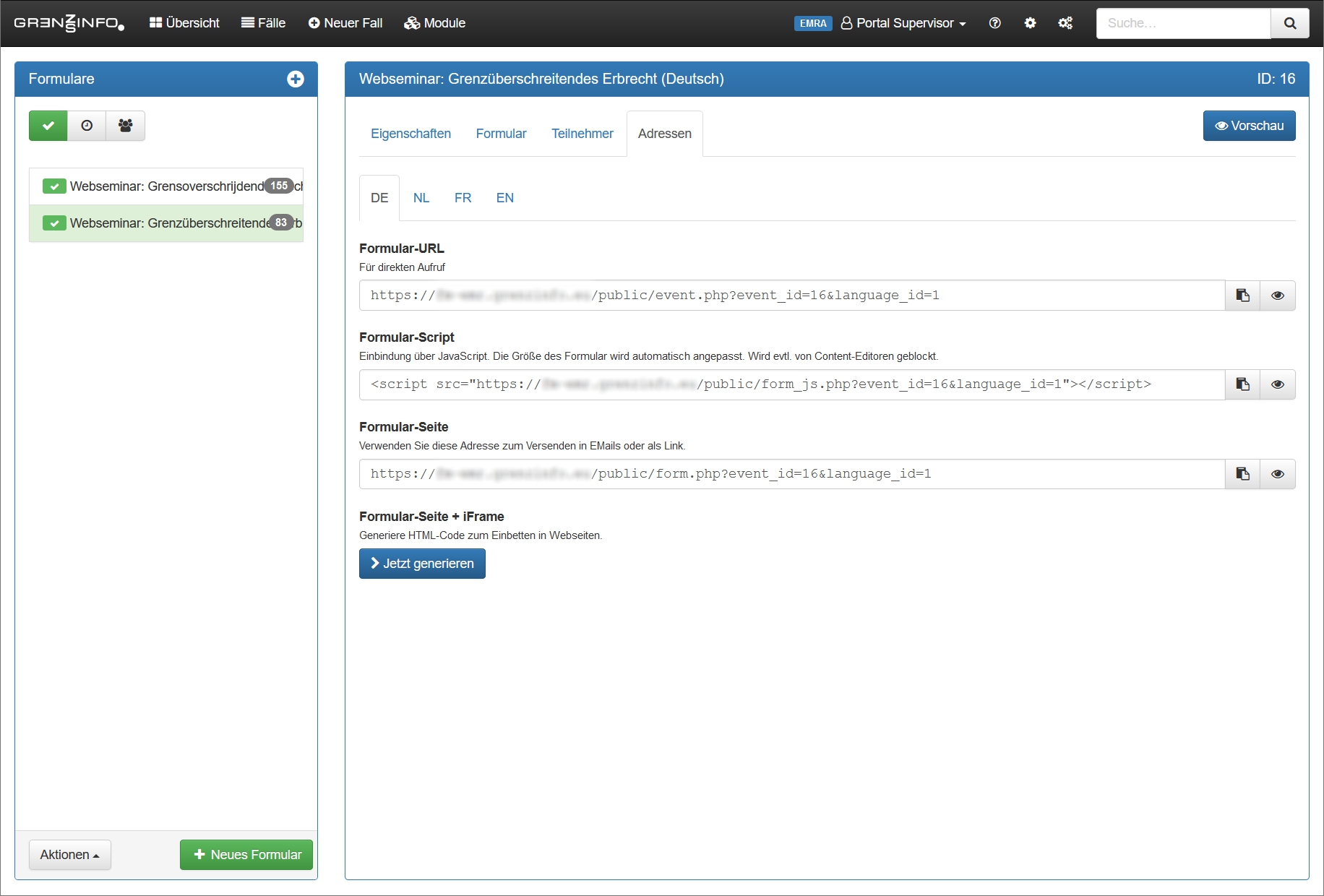Switch filter to the group users icon
The width and height of the screenshot is (1324, 896).
[125, 126]
